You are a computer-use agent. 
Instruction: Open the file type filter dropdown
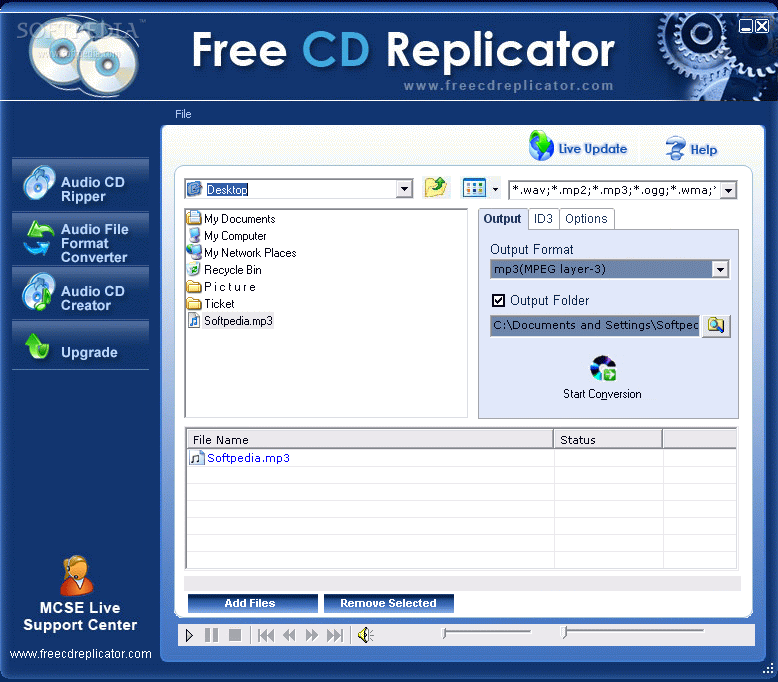(728, 190)
